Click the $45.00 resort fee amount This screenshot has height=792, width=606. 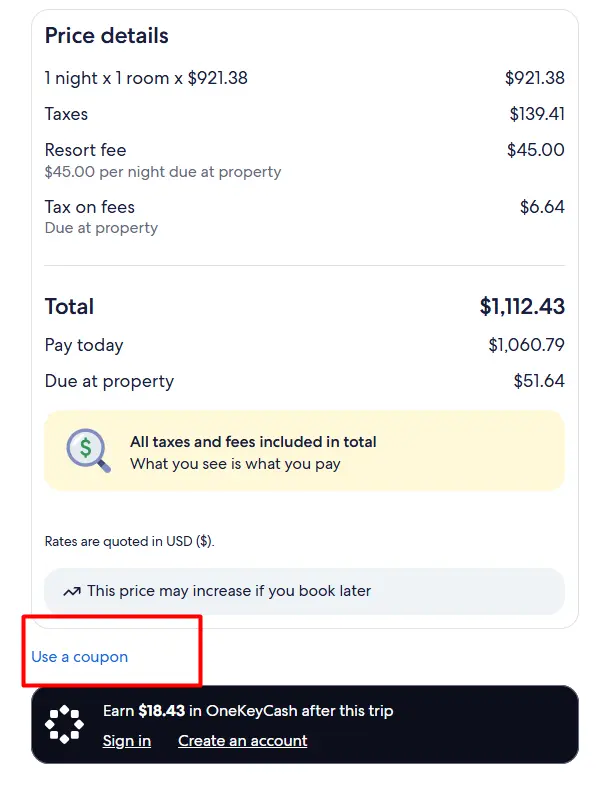tap(535, 150)
